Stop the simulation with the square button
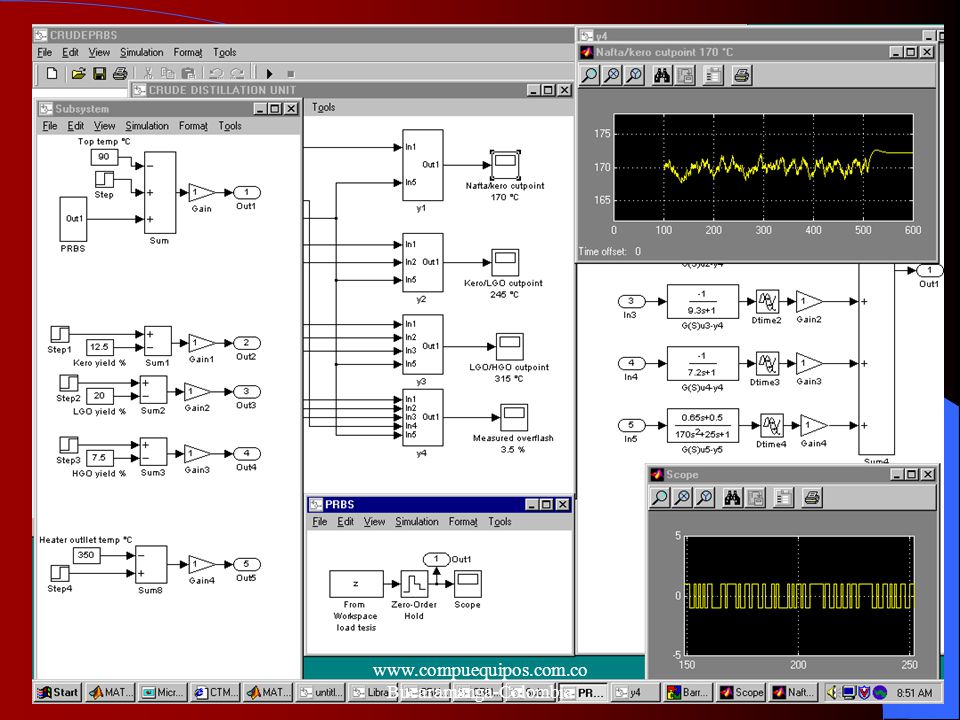This screenshot has width=960, height=720. 291,74
